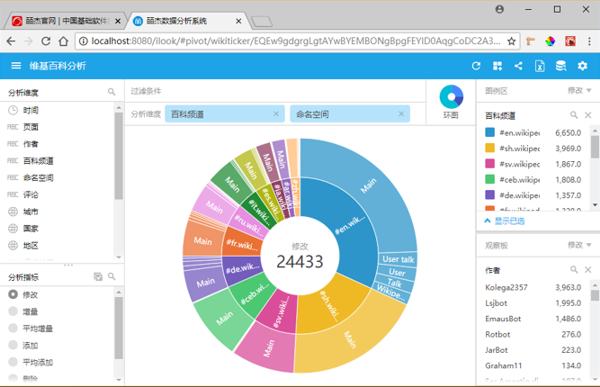Open the database icon in the header
Image resolution: width=600 pixels, height=387 pixels.
561,66
